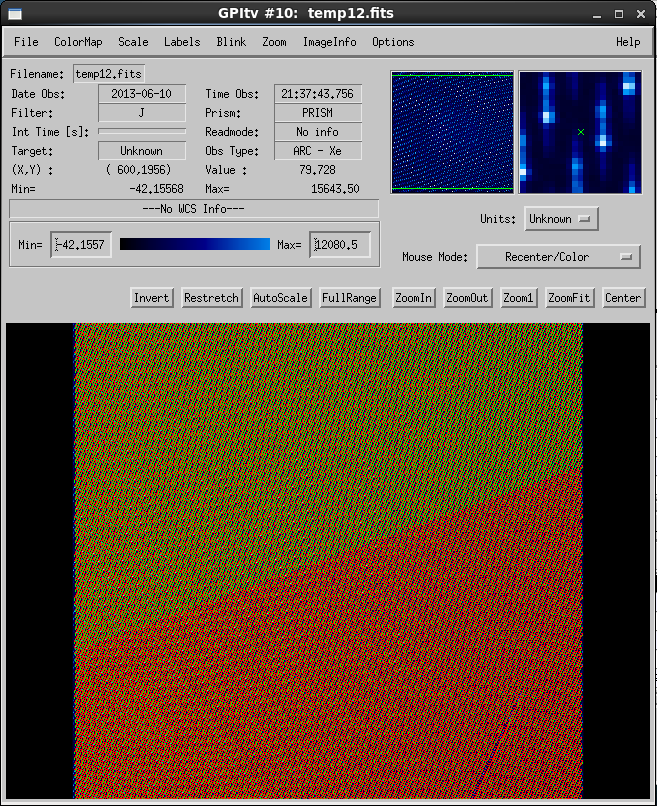This screenshot has height=807, width=657.
Task: Click the overview pan thumbnail image
Action: pos(452,131)
